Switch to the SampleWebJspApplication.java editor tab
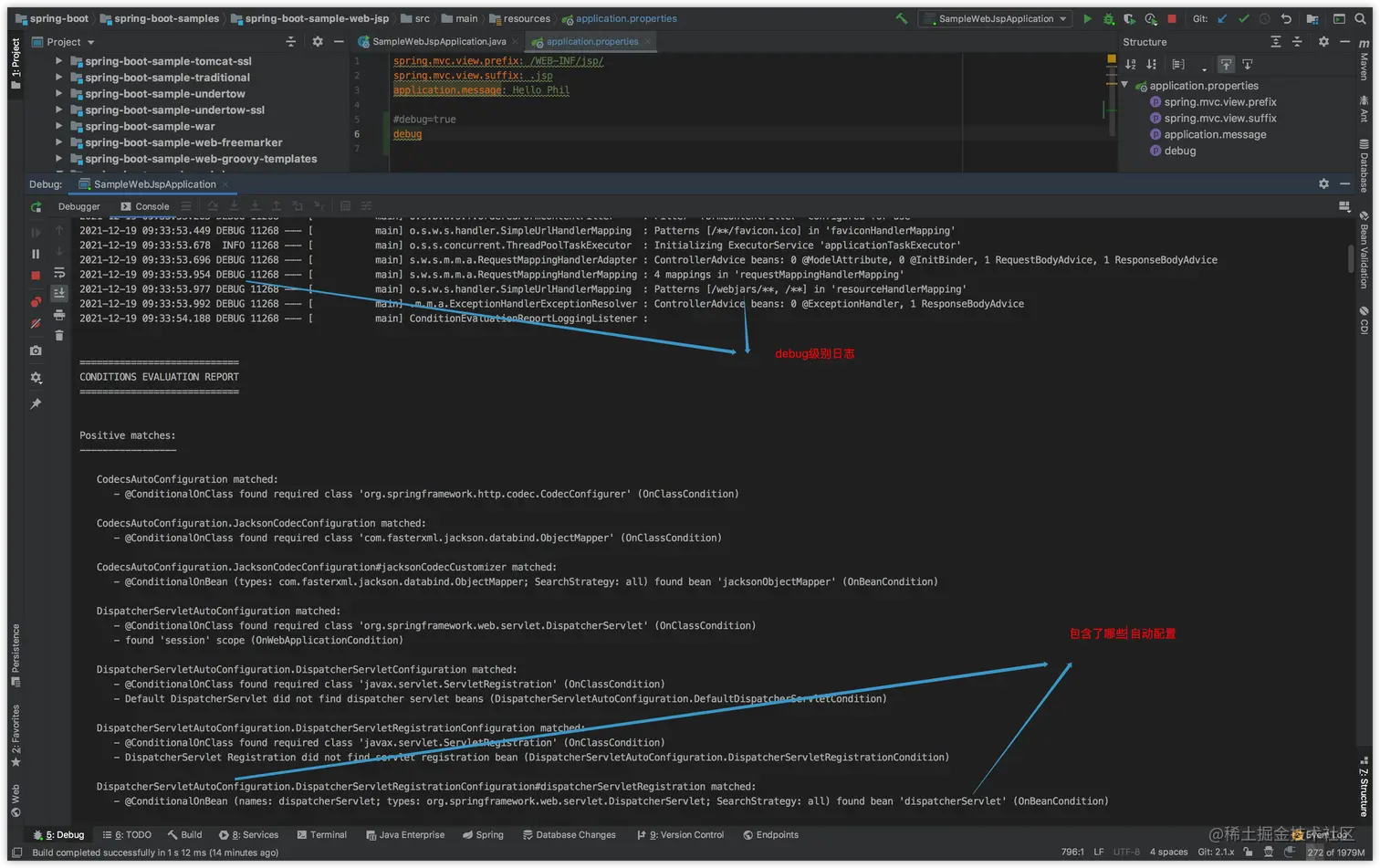This screenshot has height=868, width=1380. pyautogui.click(x=436, y=40)
